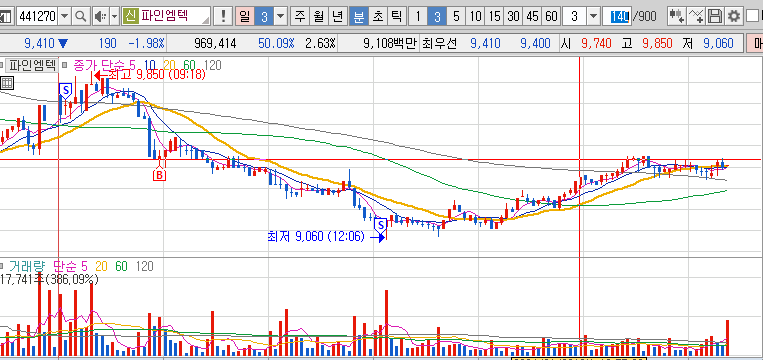This screenshot has width=763, height=360.
Task: Click the yellow 20 price moving-average label
Action: pyautogui.click(x=168, y=65)
